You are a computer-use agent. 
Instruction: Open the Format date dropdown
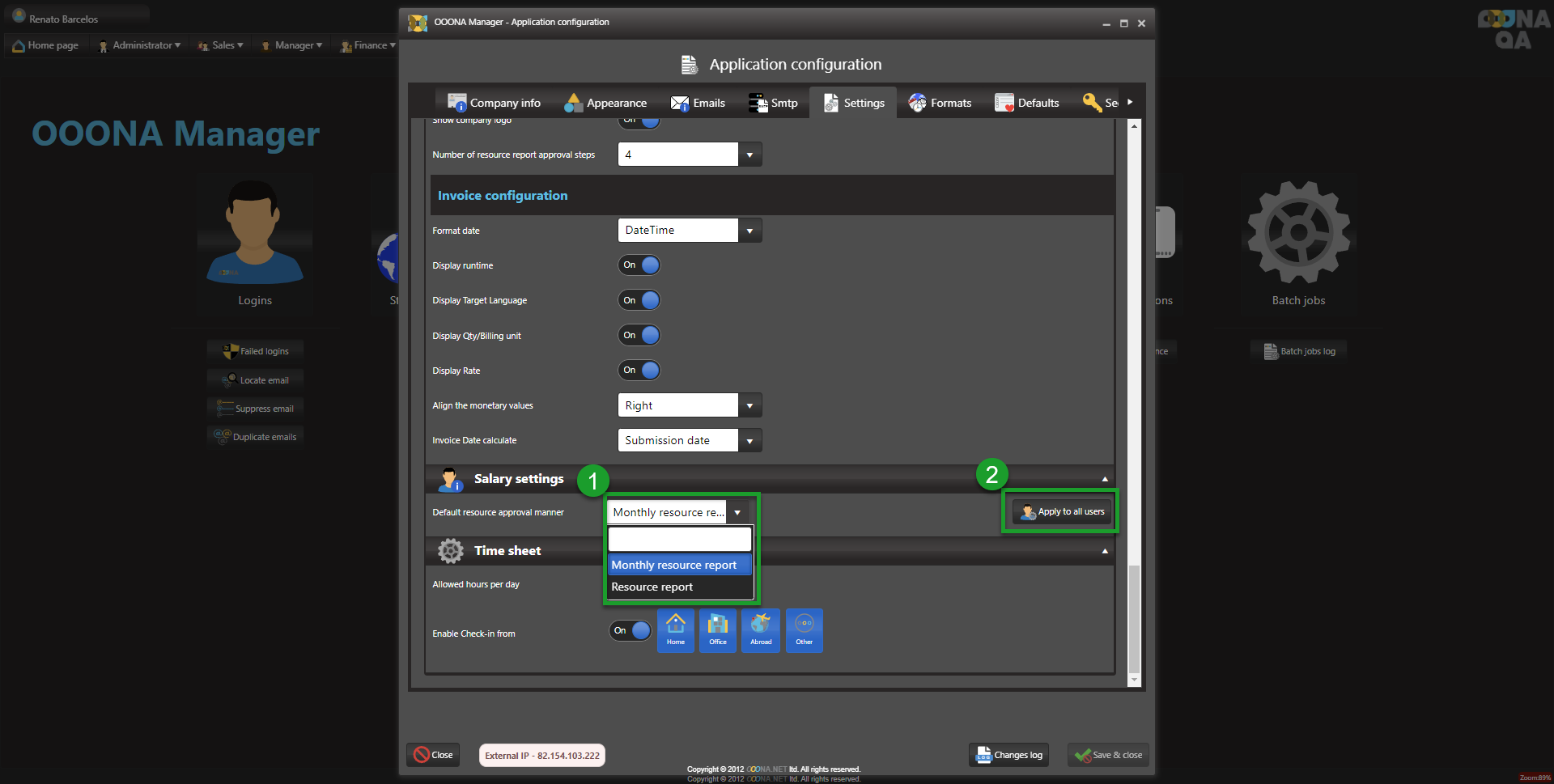[x=749, y=231]
